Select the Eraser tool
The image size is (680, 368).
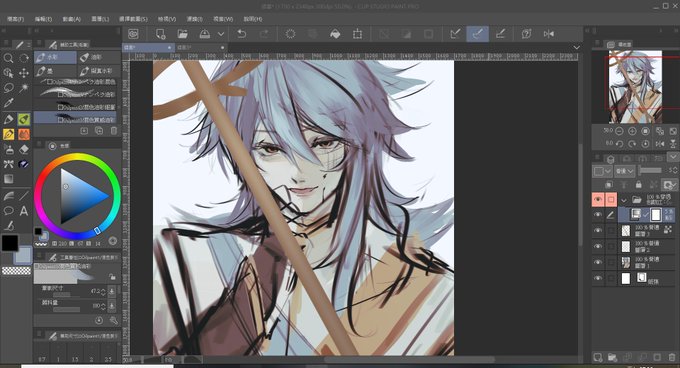[x=24, y=149]
